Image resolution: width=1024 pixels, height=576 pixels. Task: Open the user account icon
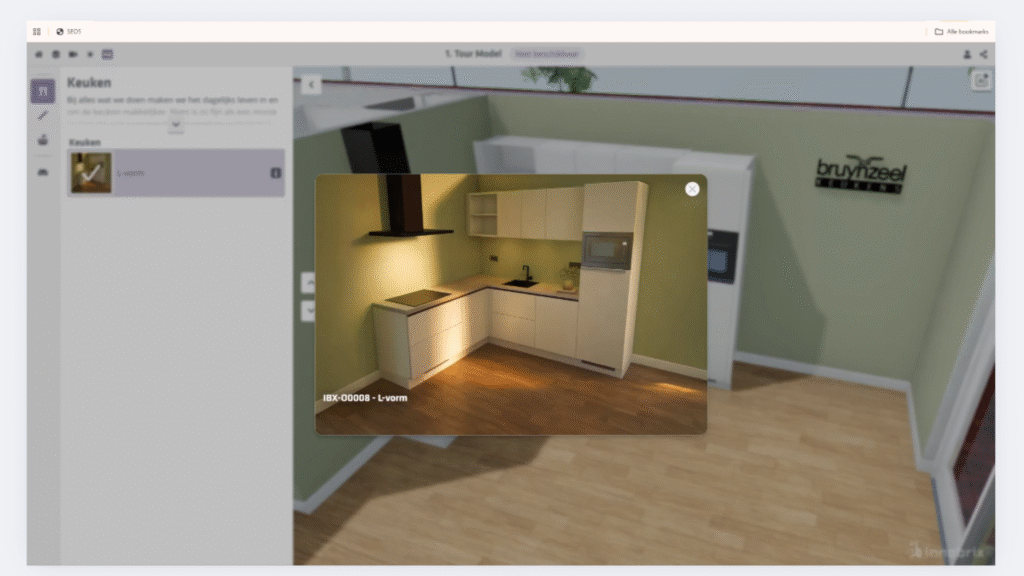[x=967, y=54]
